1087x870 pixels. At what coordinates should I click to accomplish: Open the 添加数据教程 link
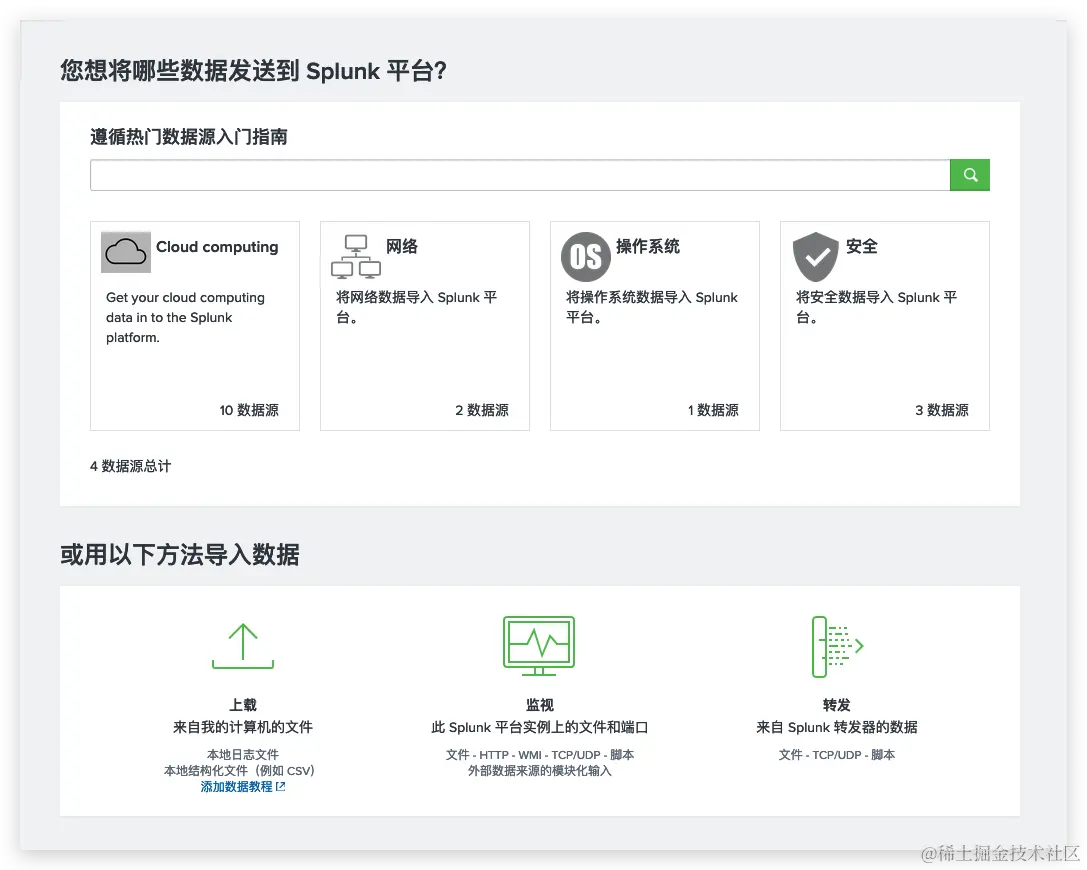236,787
